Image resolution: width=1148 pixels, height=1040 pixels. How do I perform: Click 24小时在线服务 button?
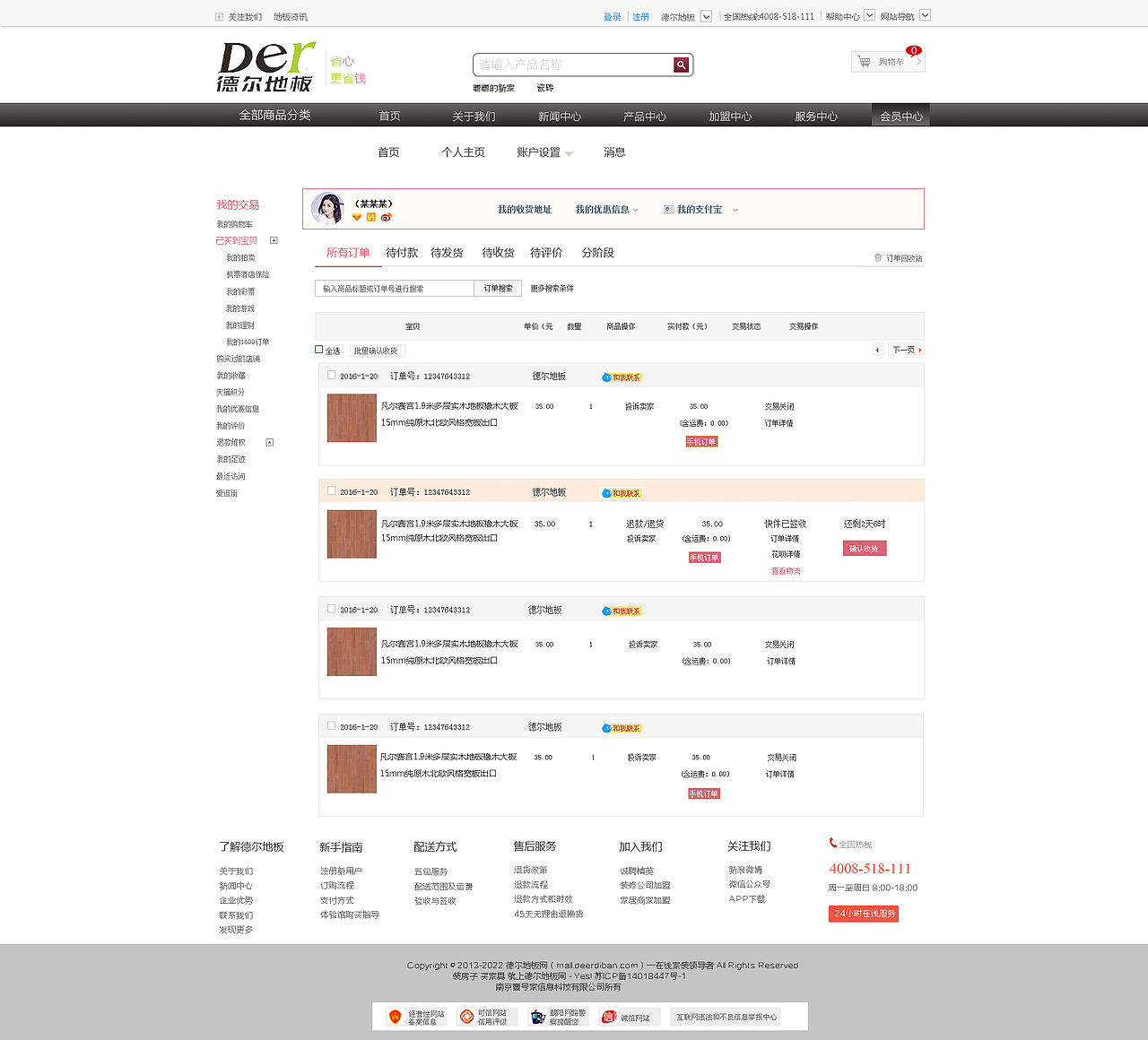pyautogui.click(x=864, y=914)
